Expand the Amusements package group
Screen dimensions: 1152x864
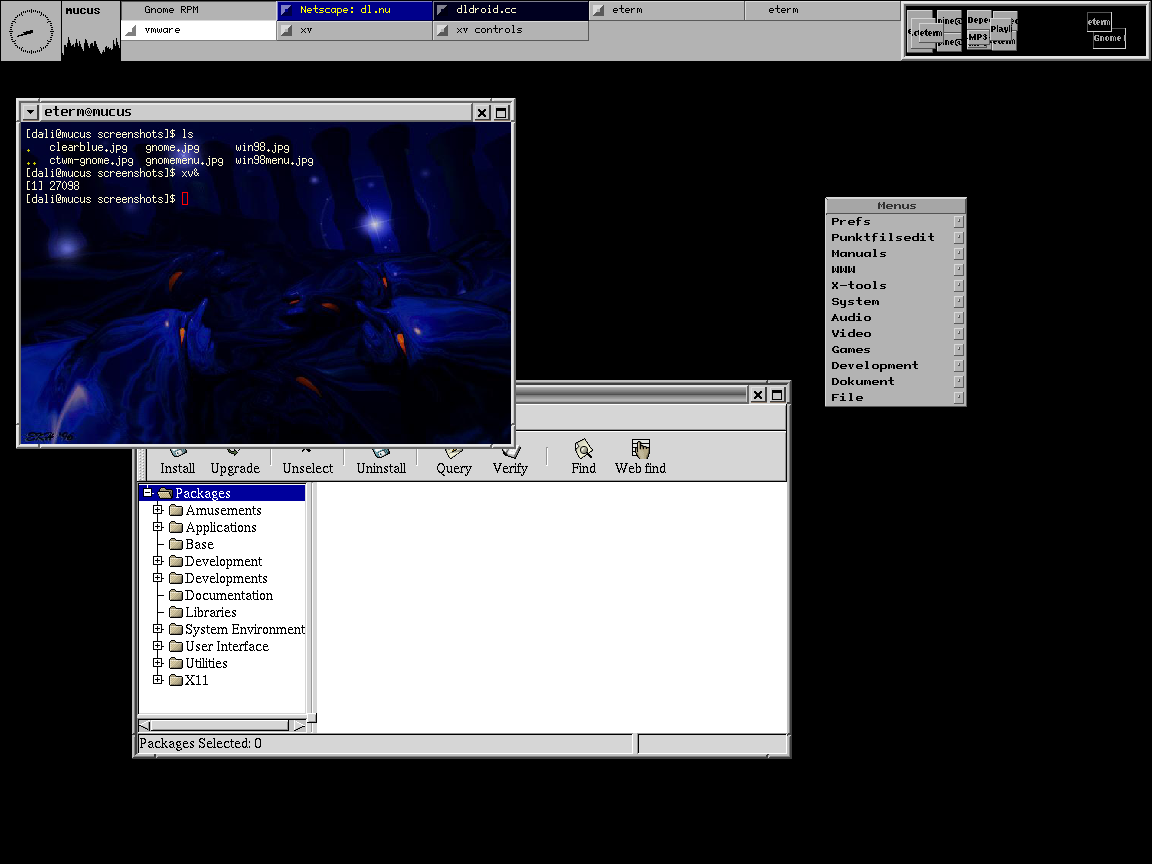click(x=157, y=509)
